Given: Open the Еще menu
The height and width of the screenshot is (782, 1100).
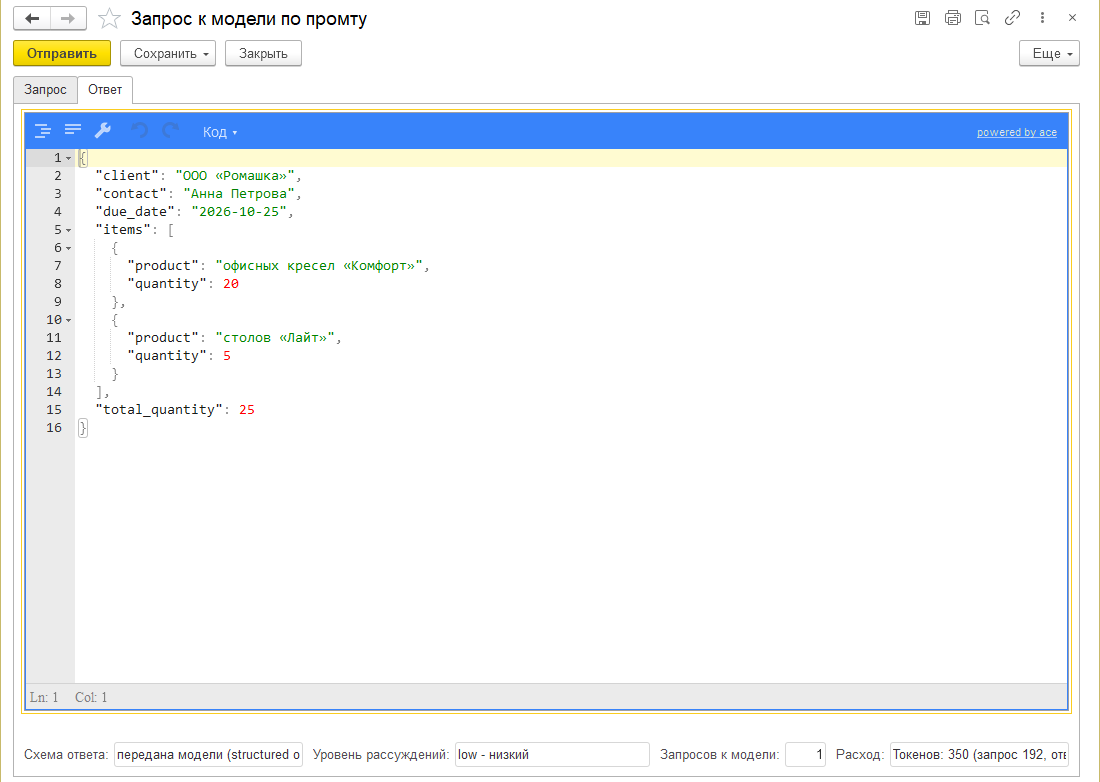Looking at the screenshot, I should pos(1049,53).
